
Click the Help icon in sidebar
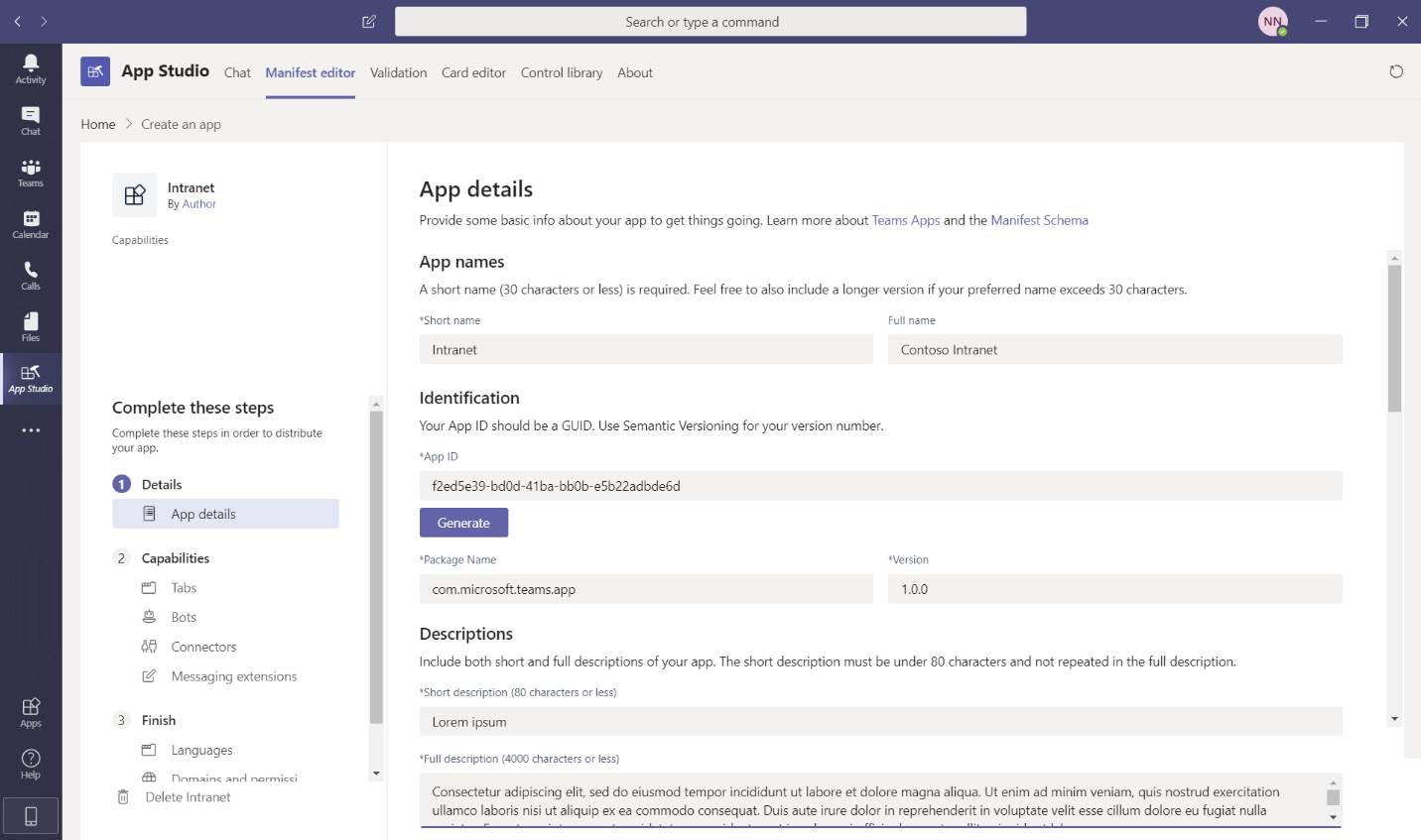31,763
